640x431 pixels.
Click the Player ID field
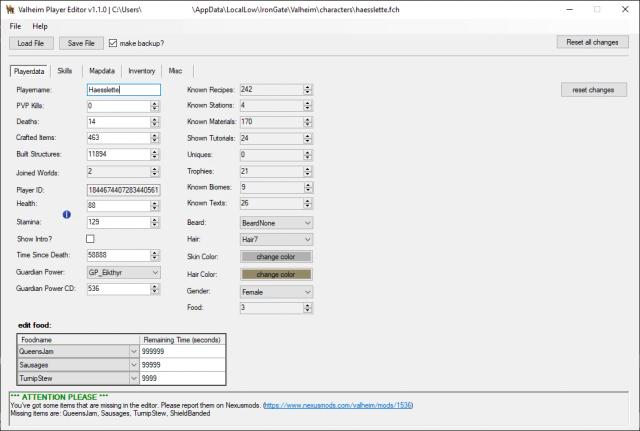coord(124,190)
